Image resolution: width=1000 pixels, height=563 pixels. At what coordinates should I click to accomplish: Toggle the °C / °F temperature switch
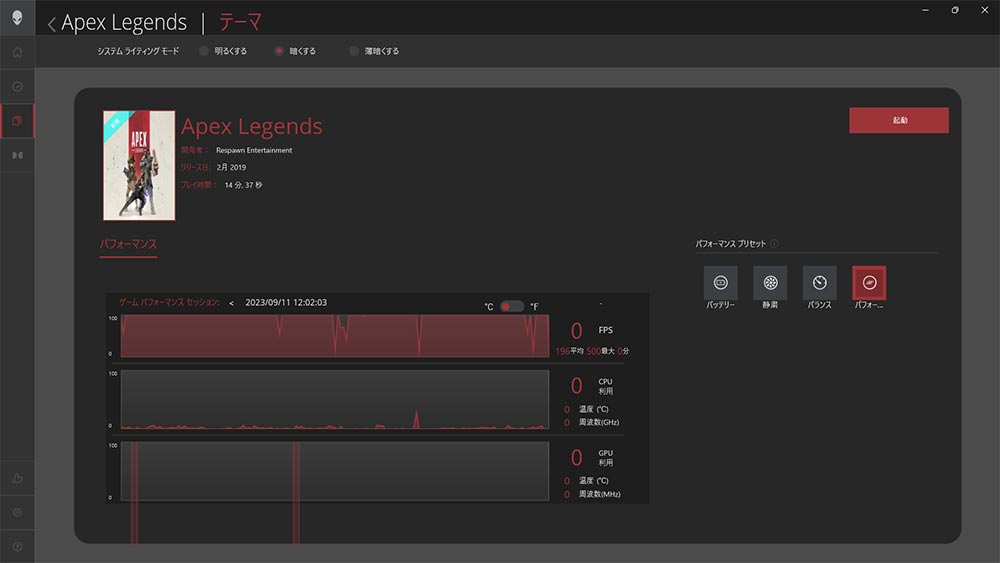pos(512,306)
